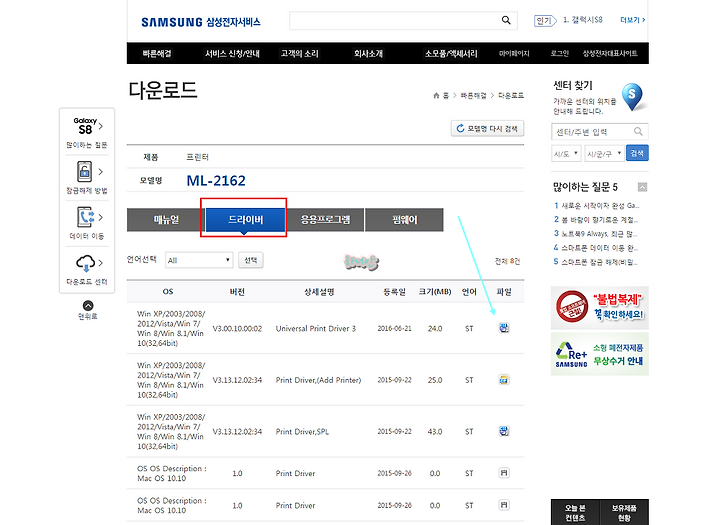Click the home icon in breadcrumb
The image size is (720, 525).
436,96
